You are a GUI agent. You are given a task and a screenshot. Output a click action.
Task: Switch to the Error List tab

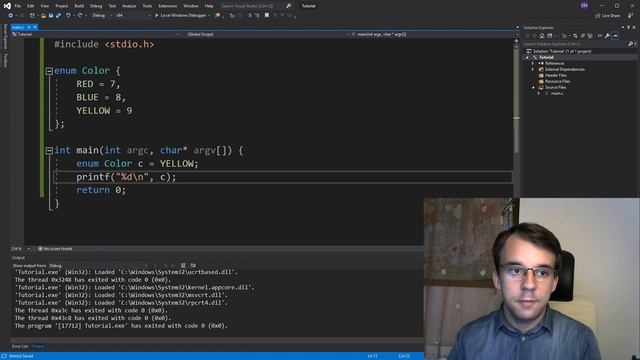click(x=20, y=347)
